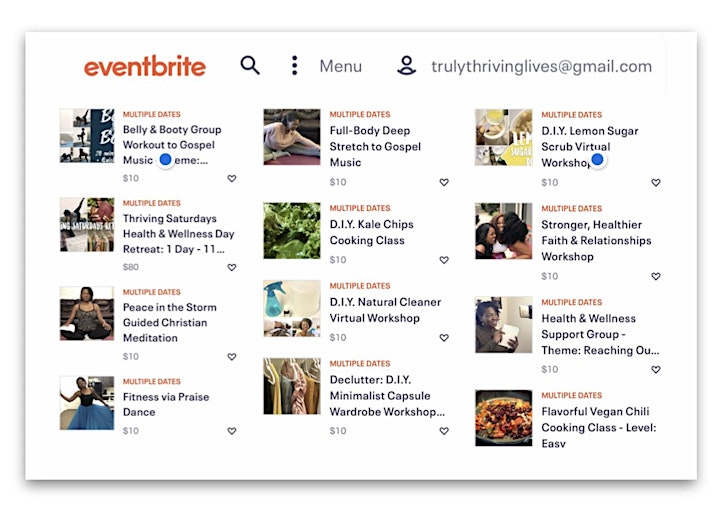Viewport: 720px width, 508px height.
Task: Select Flavorful Vegan Chili Cooking Class title
Action: (599, 427)
